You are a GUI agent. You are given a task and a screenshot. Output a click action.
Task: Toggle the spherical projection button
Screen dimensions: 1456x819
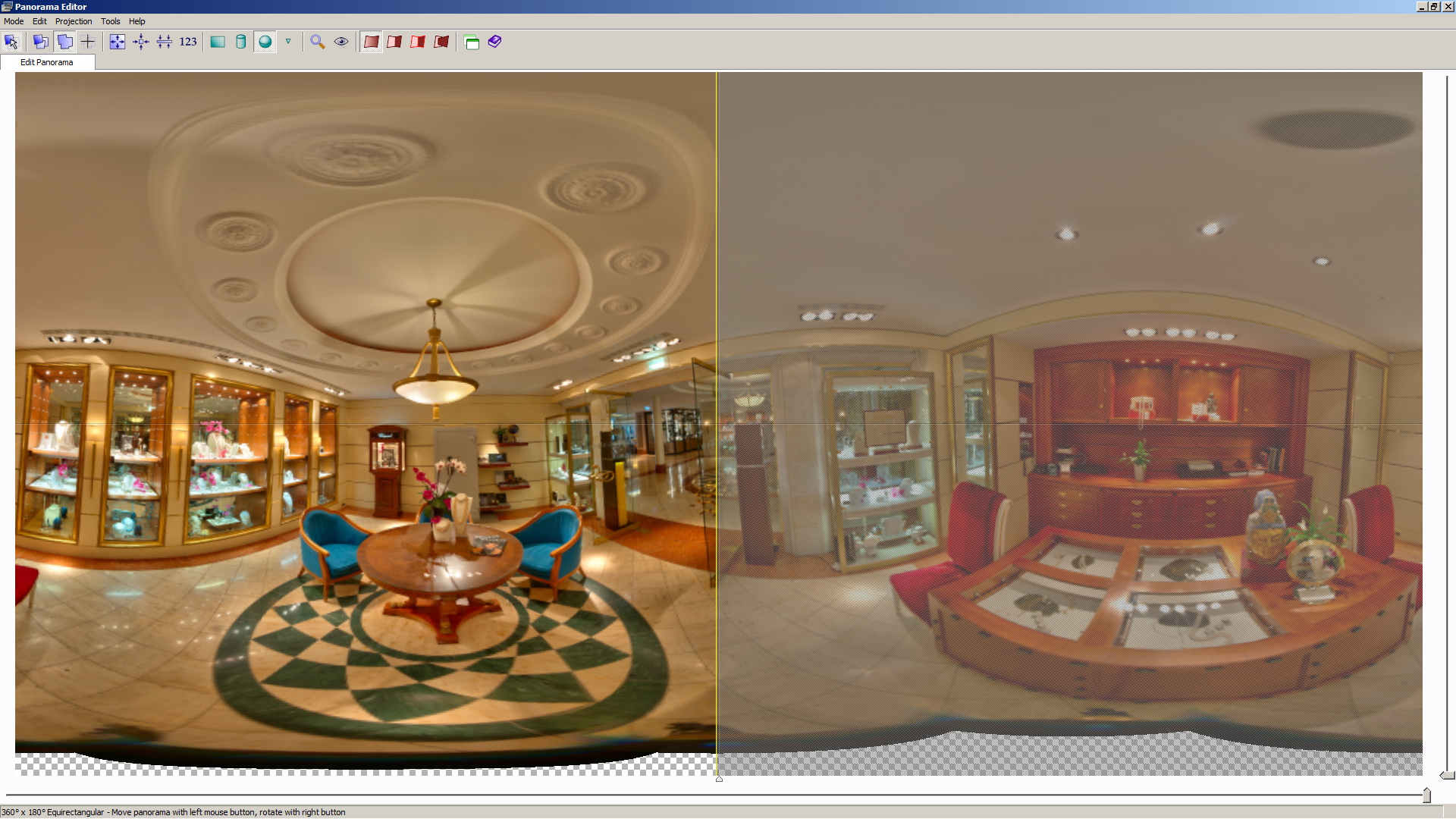click(265, 42)
